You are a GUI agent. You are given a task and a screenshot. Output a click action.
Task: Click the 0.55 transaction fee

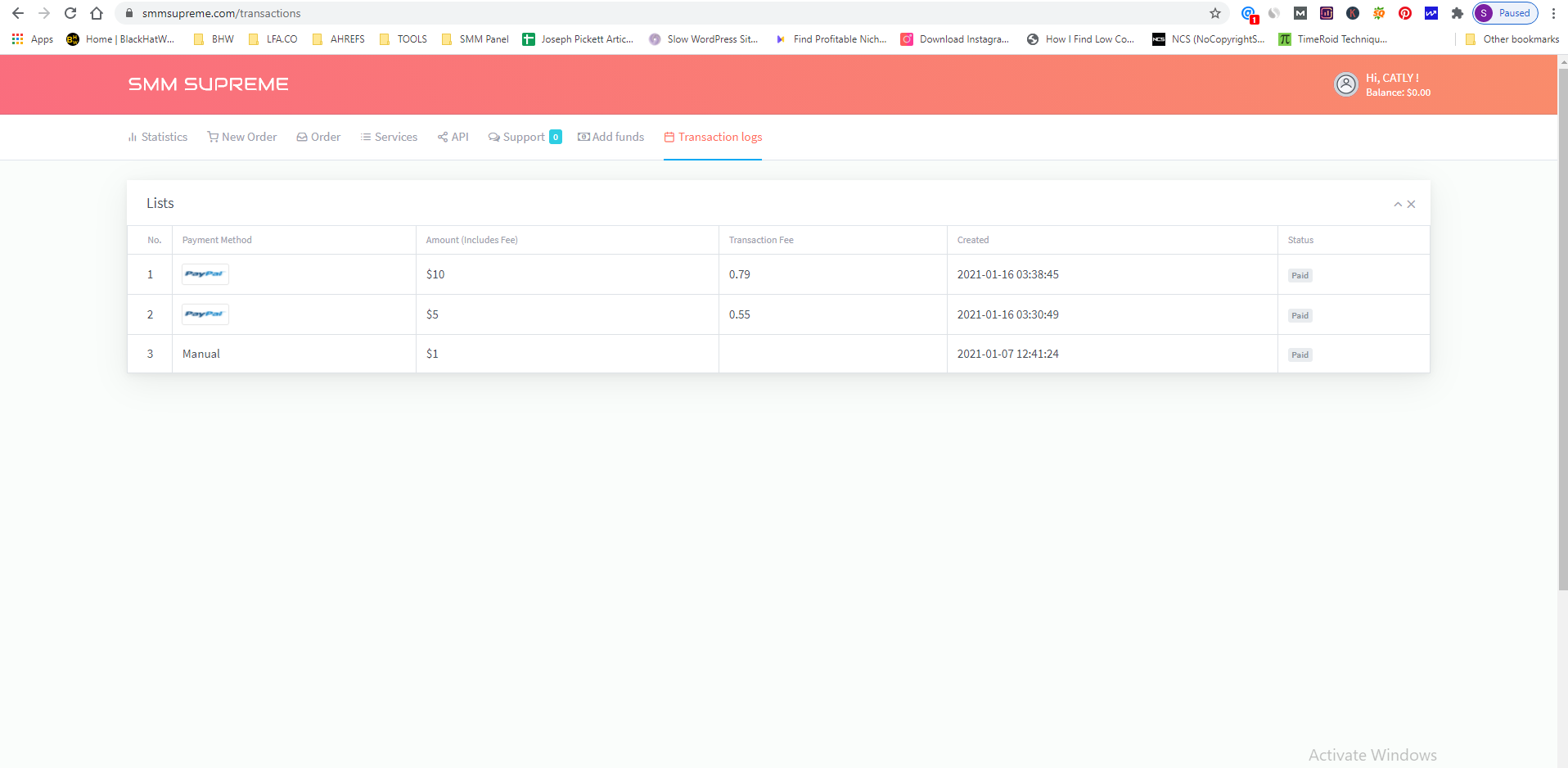tap(740, 314)
